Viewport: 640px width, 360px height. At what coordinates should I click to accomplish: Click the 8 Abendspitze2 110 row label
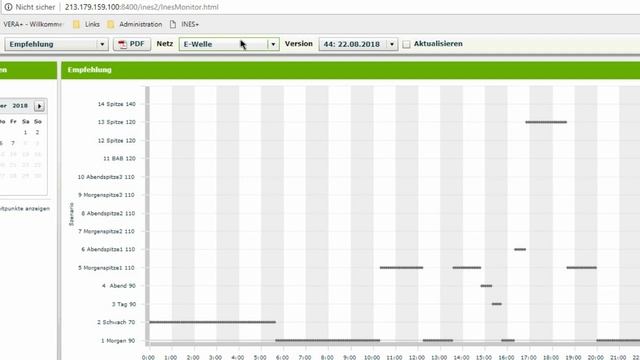click(x=108, y=213)
